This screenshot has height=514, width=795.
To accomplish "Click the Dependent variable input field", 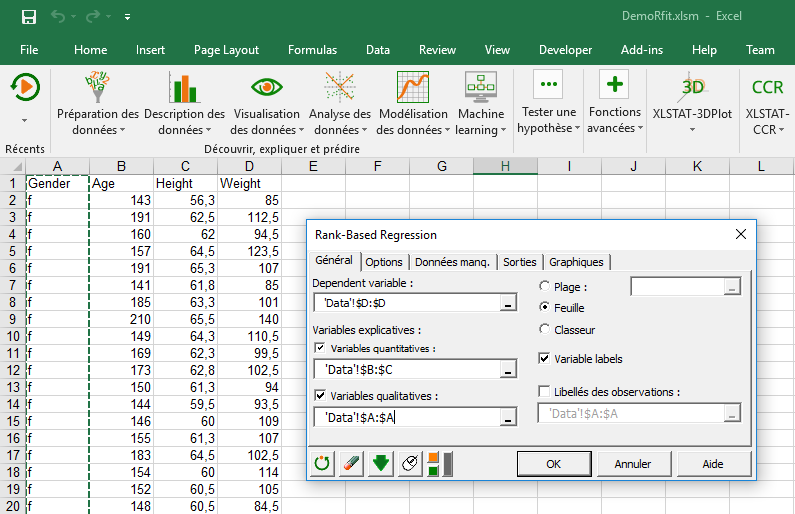I will coord(406,303).
